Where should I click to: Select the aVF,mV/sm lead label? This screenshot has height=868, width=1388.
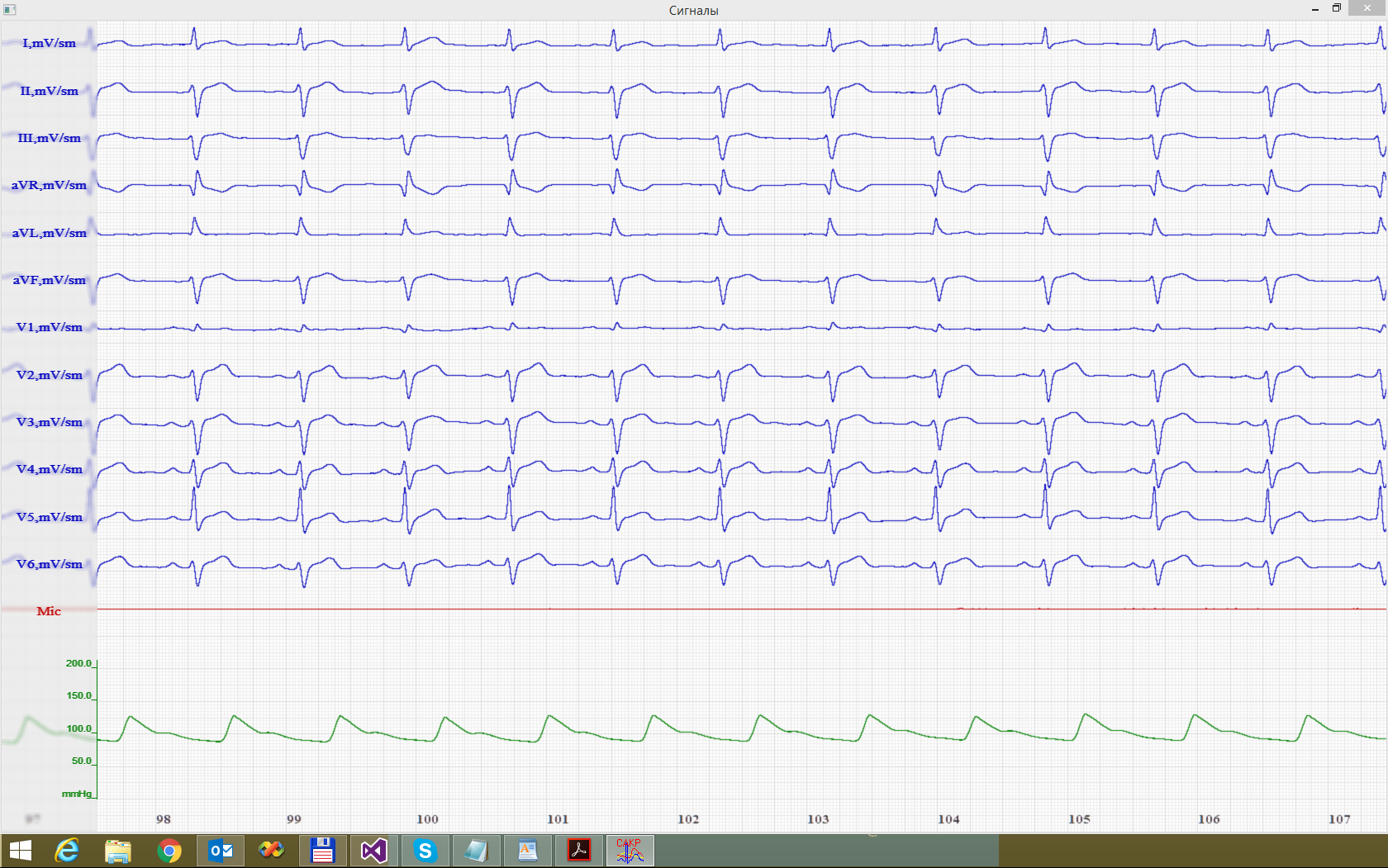pos(49,280)
